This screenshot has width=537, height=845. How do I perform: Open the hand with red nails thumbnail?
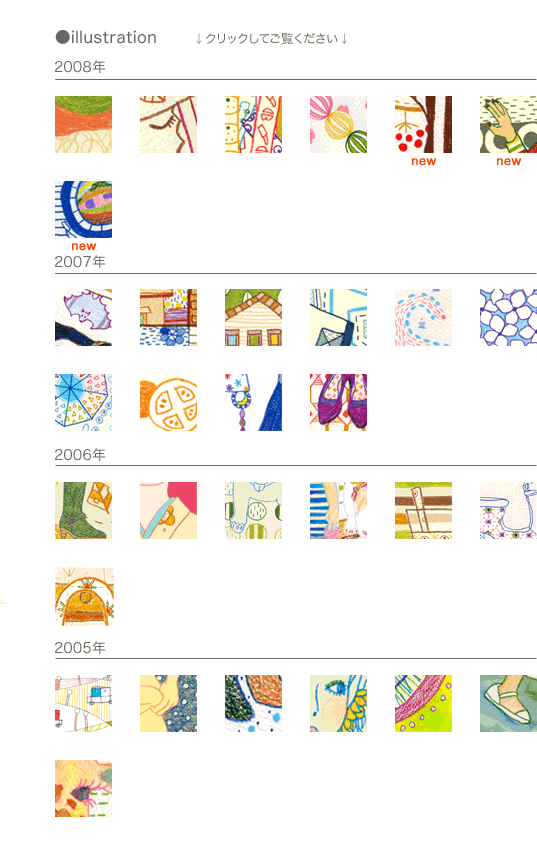[x=508, y=124]
